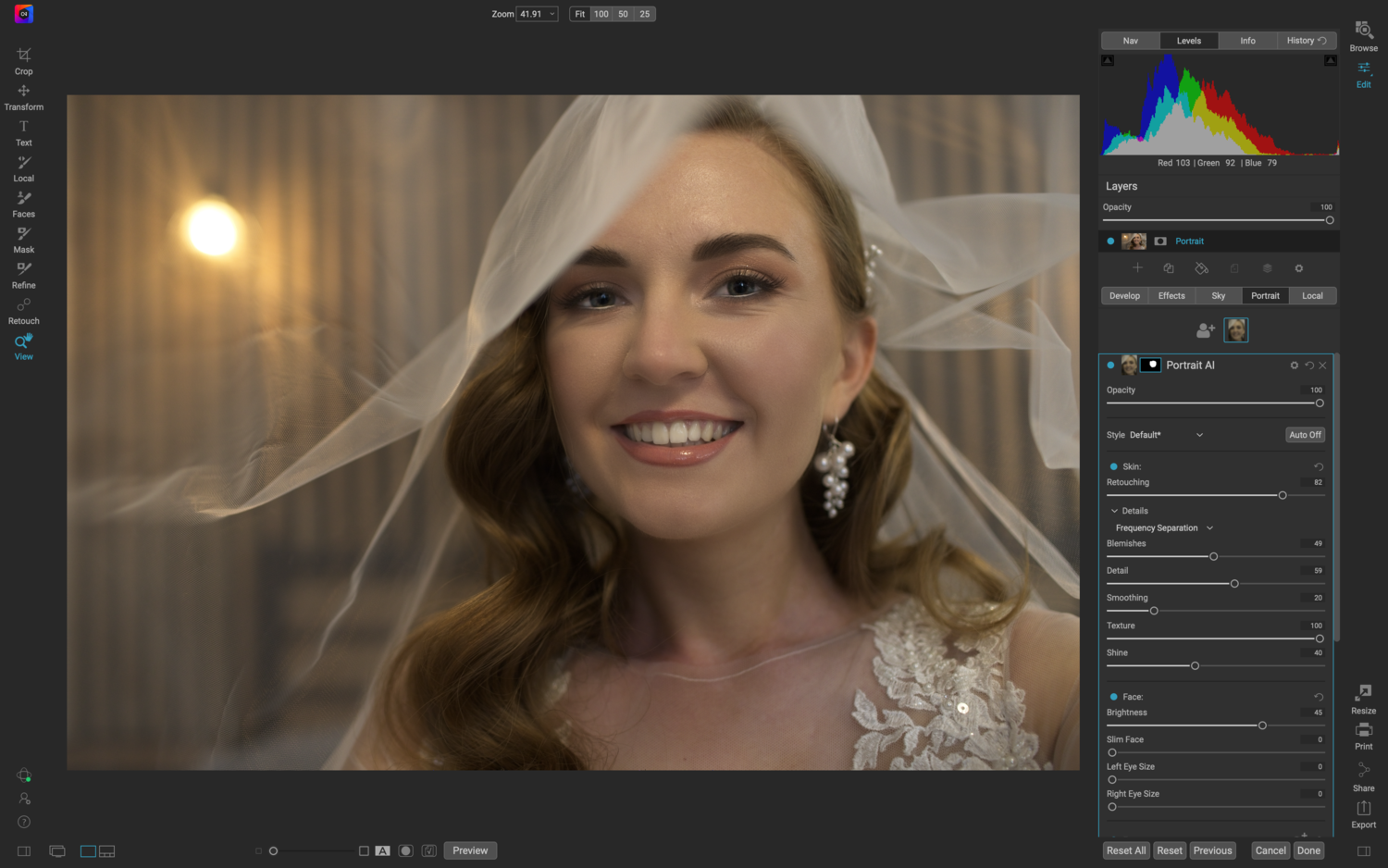The width and height of the screenshot is (1388, 868).
Task: Click the add face icon
Action: pyautogui.click(x=1205, y=330)
